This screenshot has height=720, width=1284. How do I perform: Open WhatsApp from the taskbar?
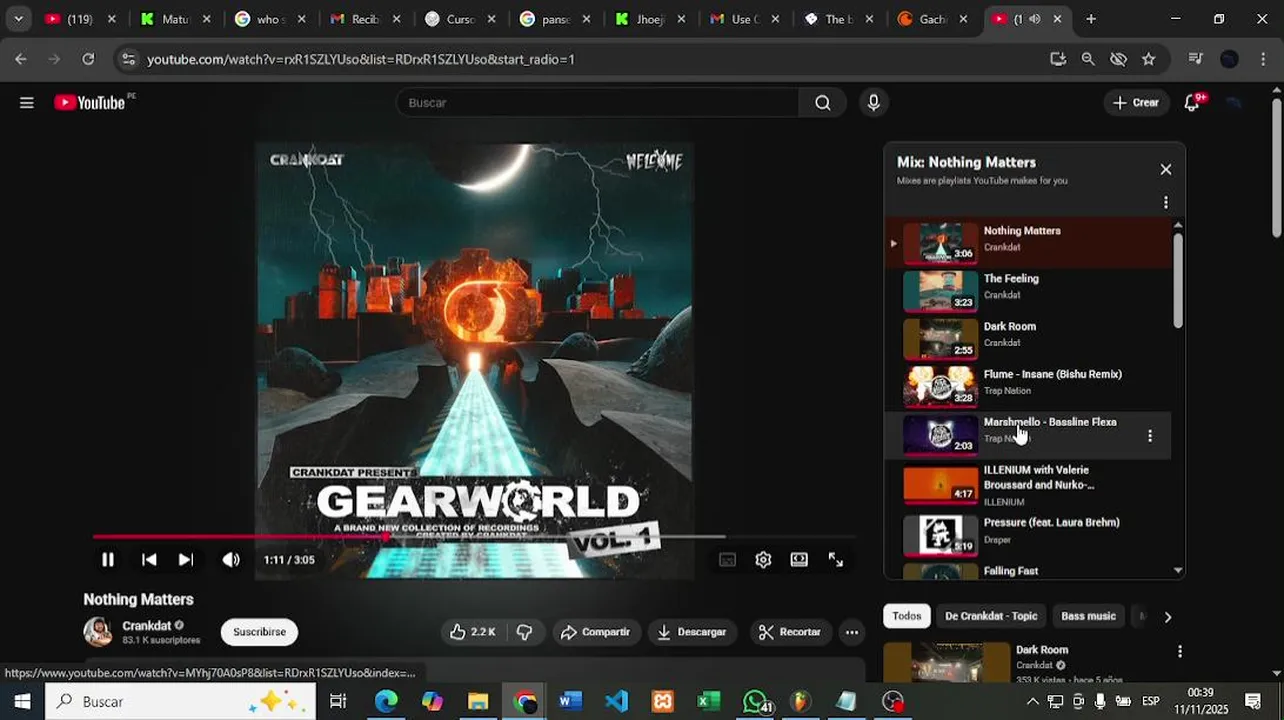[756, 701]
